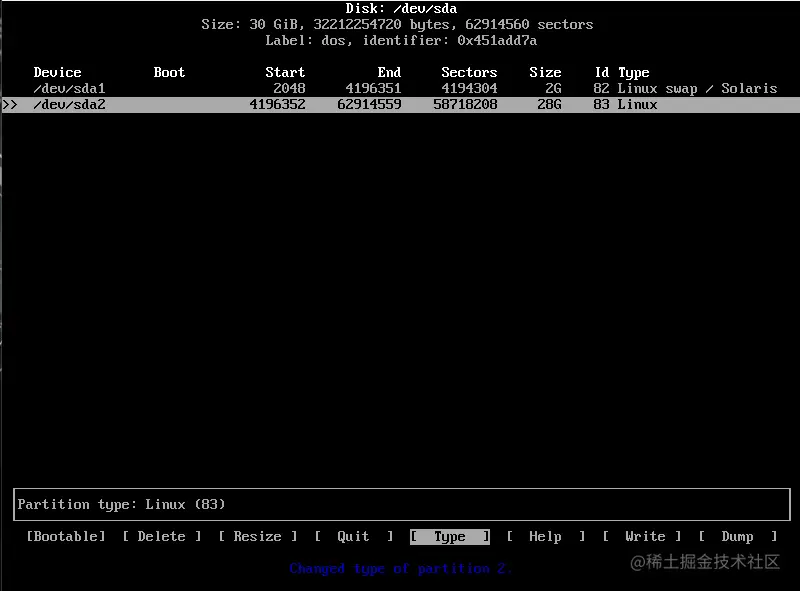The image size is (800, 591).
Task: Select the /dev/sda2 partition row
Action: 400,105
